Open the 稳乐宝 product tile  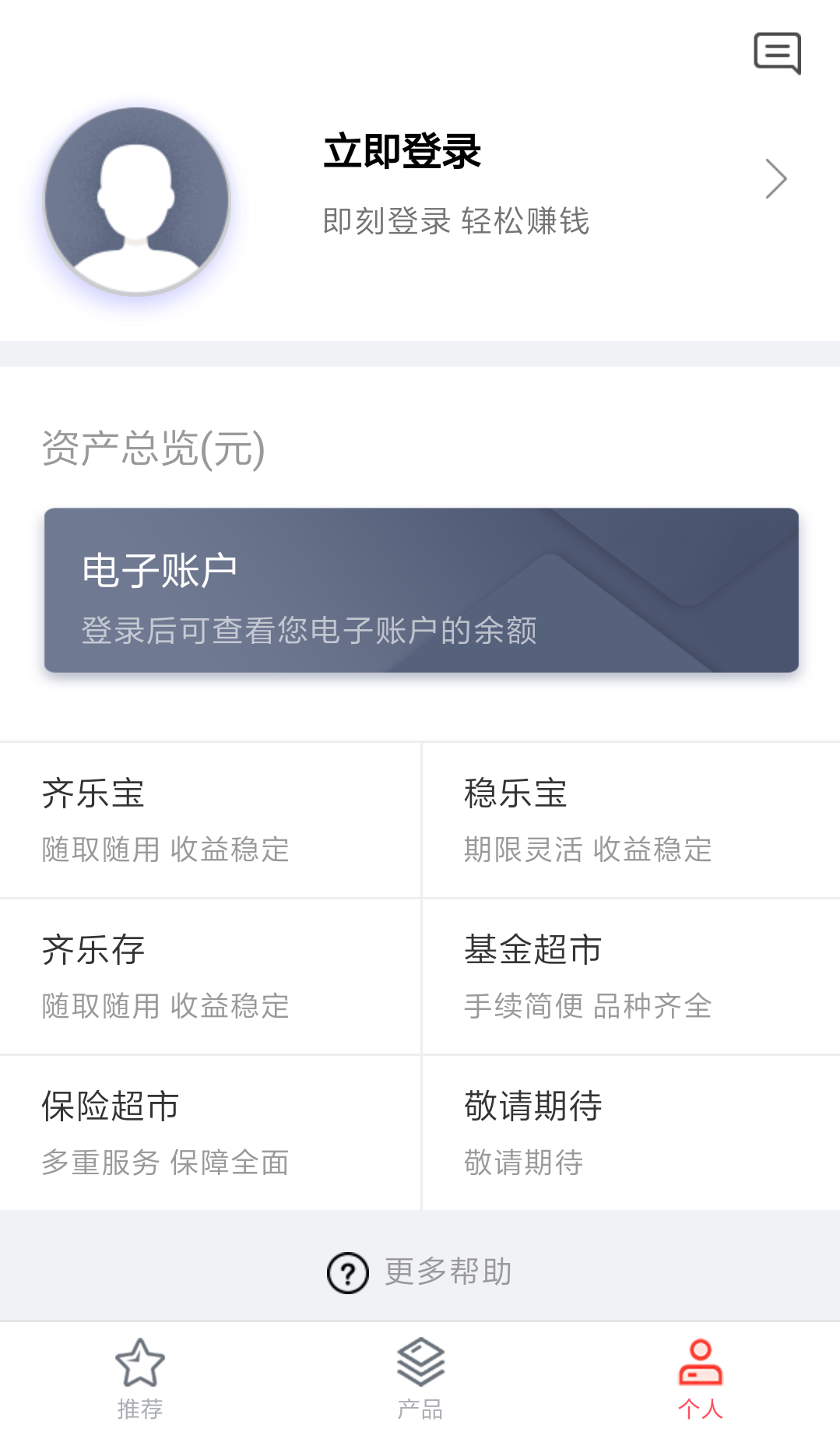pos(631,820)
